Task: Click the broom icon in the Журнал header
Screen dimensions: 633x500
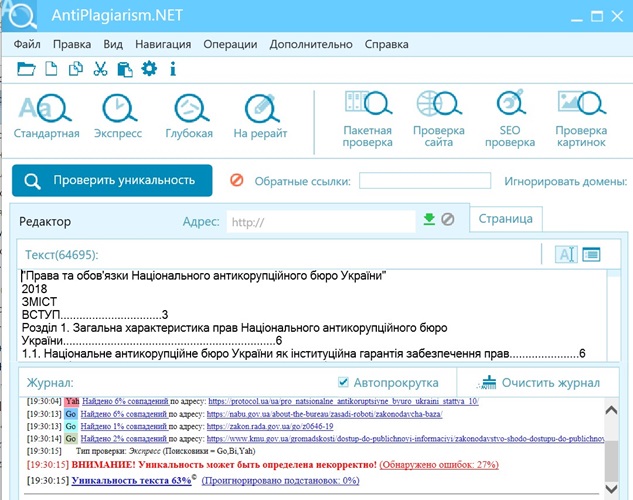Action: click(487, 383)
